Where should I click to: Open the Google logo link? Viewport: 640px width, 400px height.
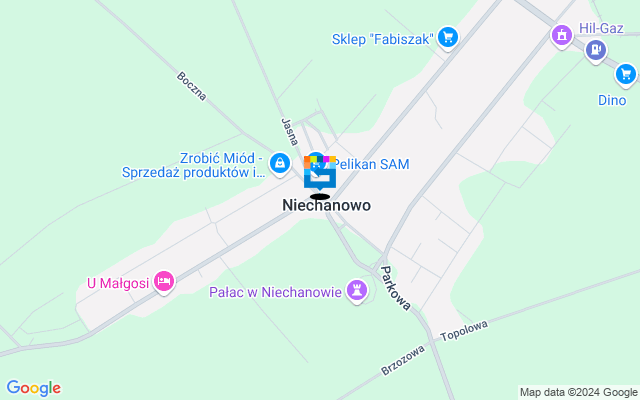click(34, 388)
